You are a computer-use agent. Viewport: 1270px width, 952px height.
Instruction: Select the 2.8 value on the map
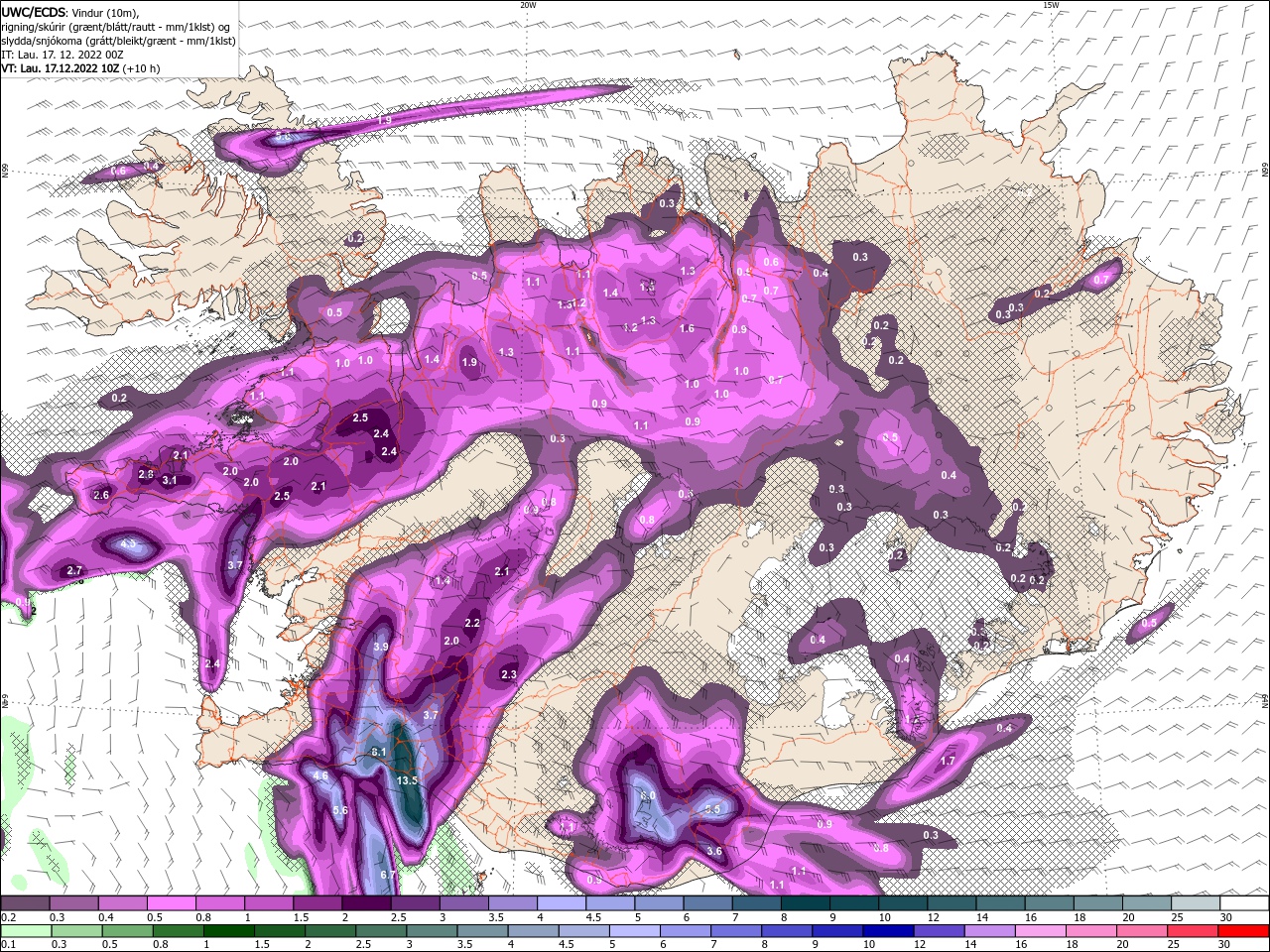(x=146, y=475)
